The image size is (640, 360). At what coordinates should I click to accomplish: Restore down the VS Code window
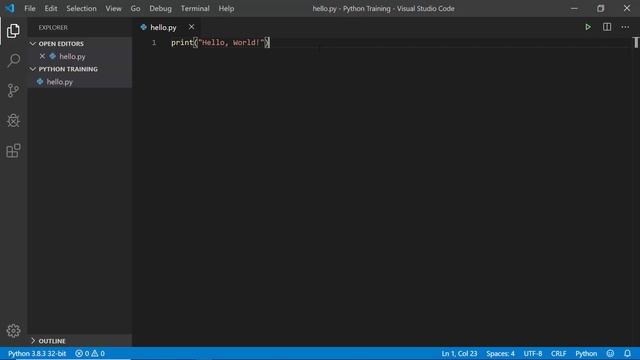600,8
